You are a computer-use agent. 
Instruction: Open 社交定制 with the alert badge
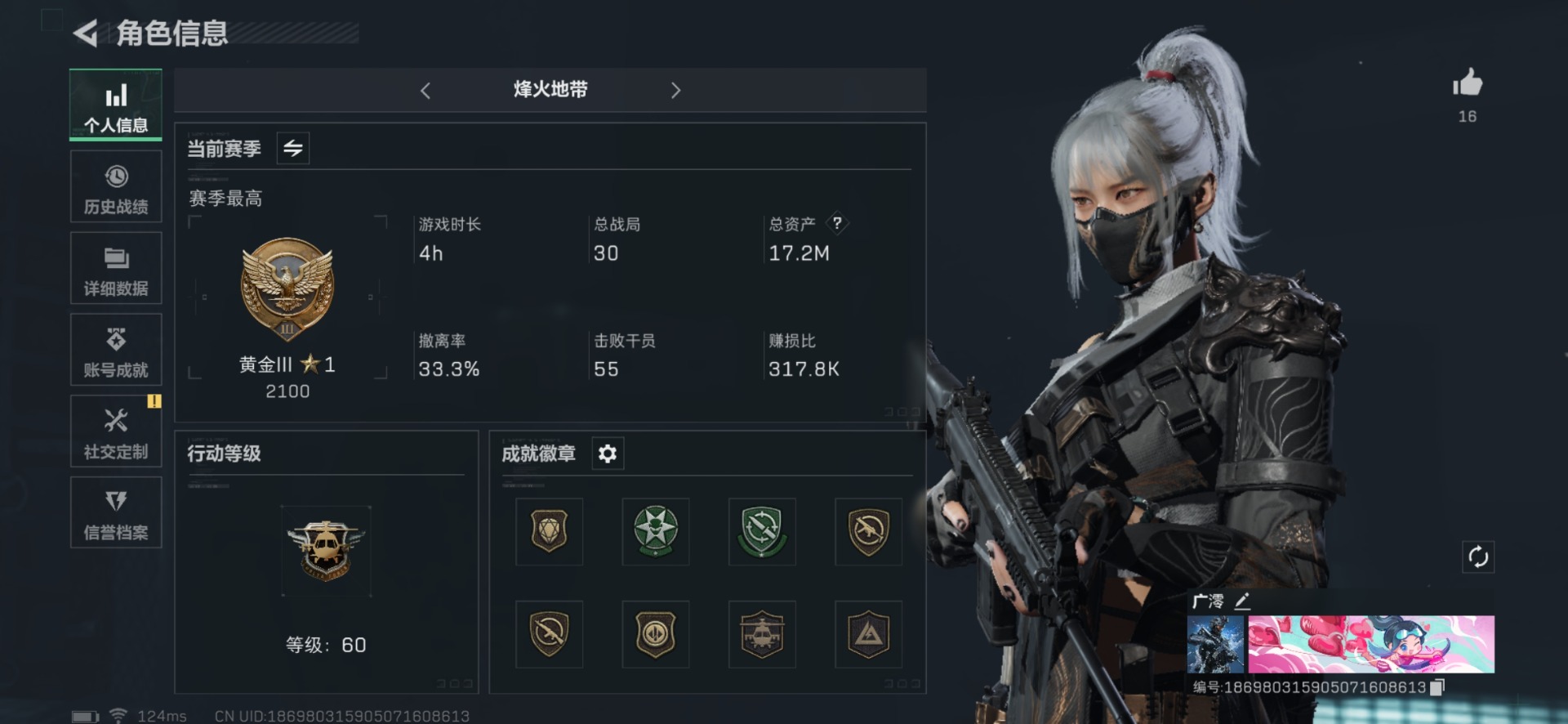point(116,431)
